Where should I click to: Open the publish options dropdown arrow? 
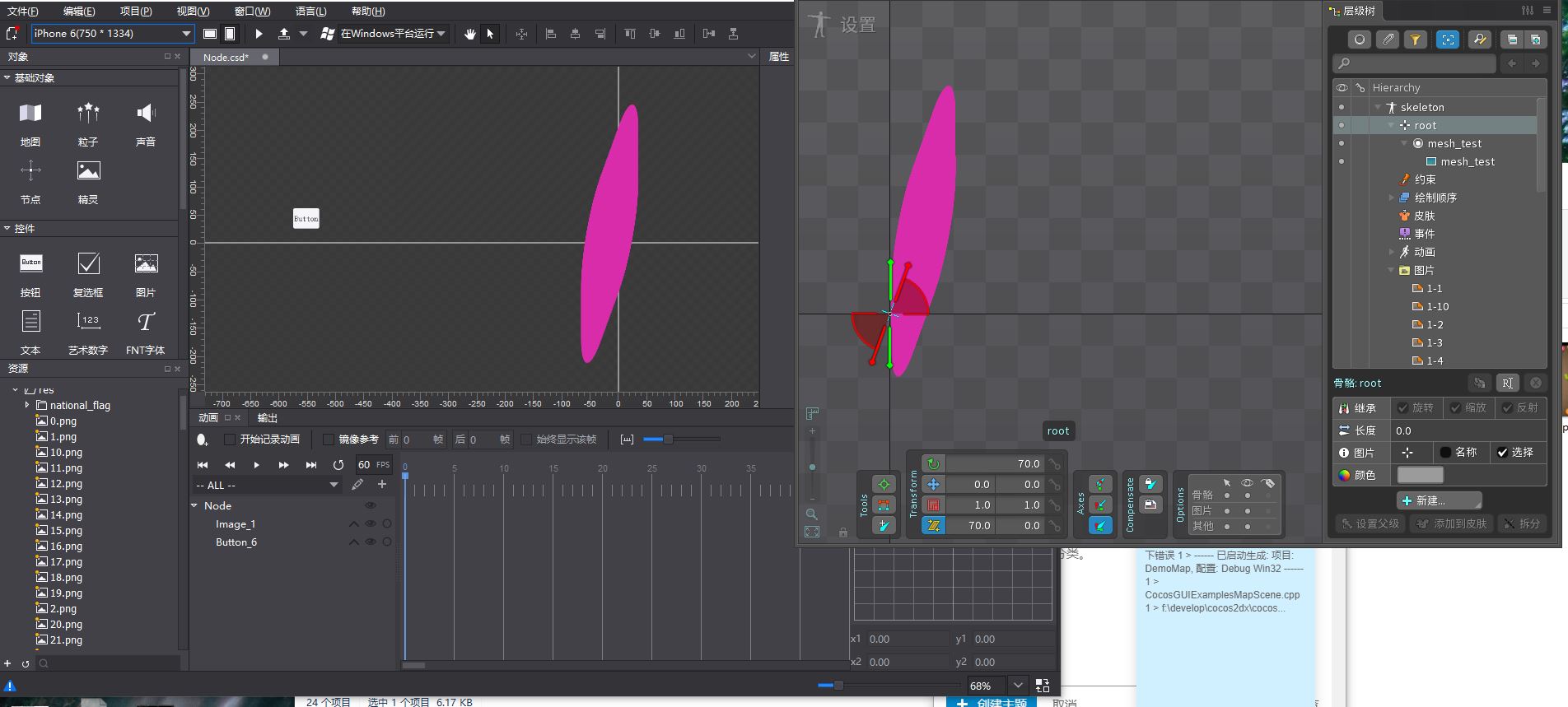point(303,34)
